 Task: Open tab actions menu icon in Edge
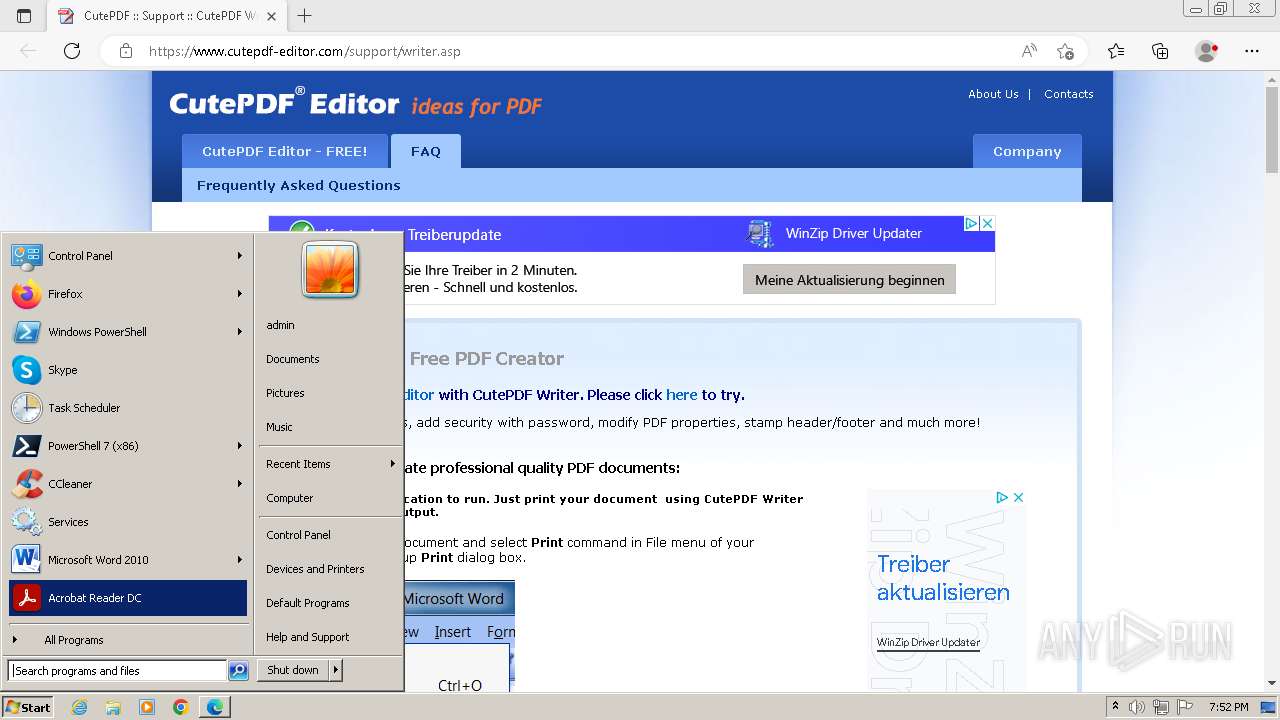coord(24,16)
